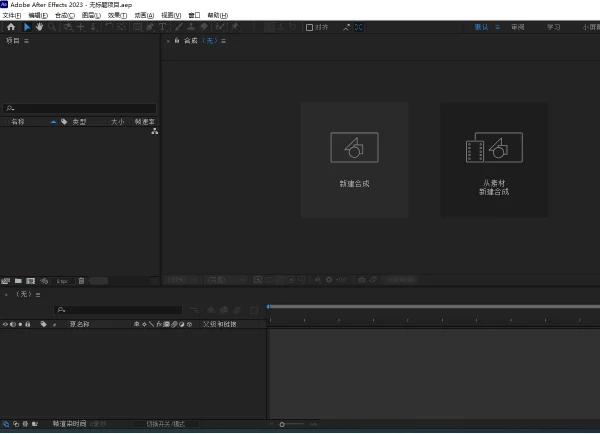
Task: Click the timeline zoom slider handle
Action: pyautogui.click(x=282, y=424)
